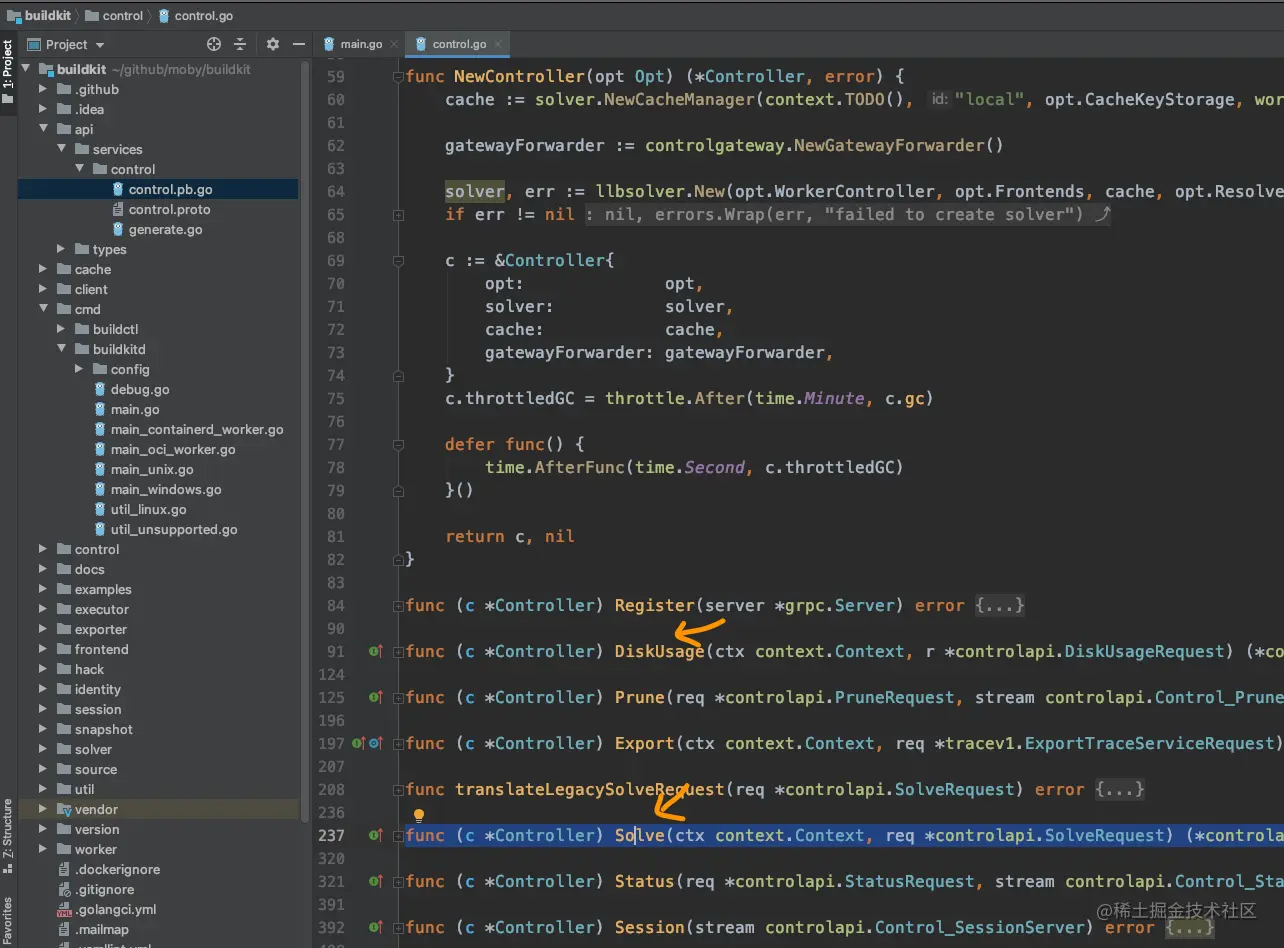Open the Project panel settings gear
This screenshot has height=948, width=1284.
tap(272, 44)
